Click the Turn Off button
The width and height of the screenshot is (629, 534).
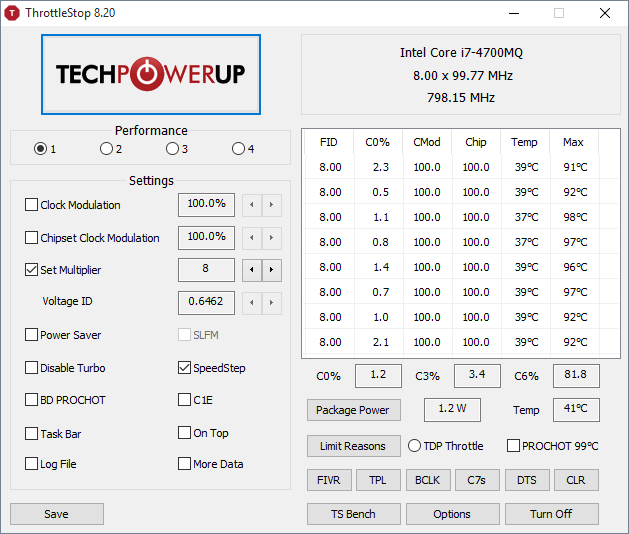pos(552,514)
